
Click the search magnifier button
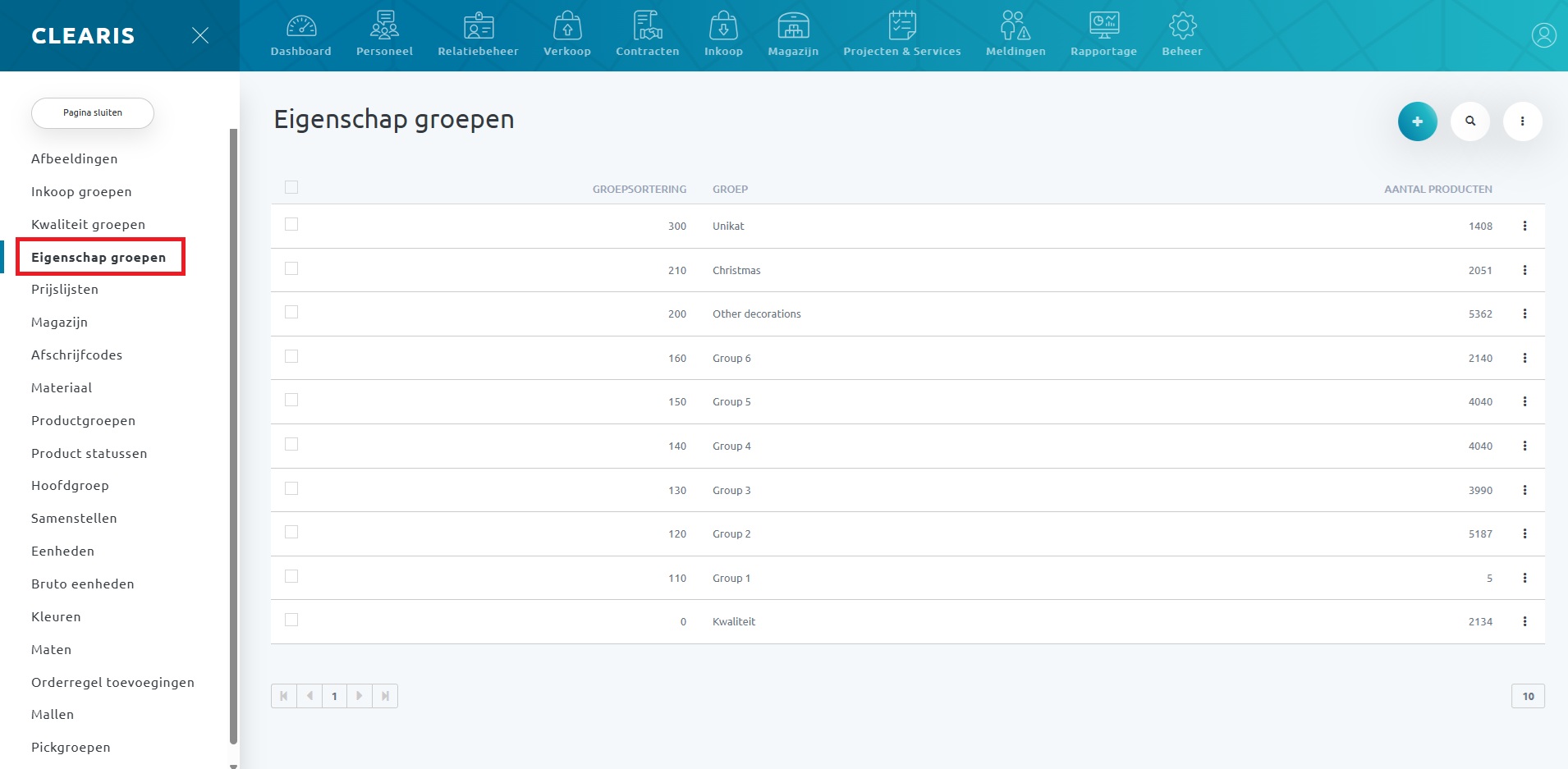click(x=1470, y=121)
